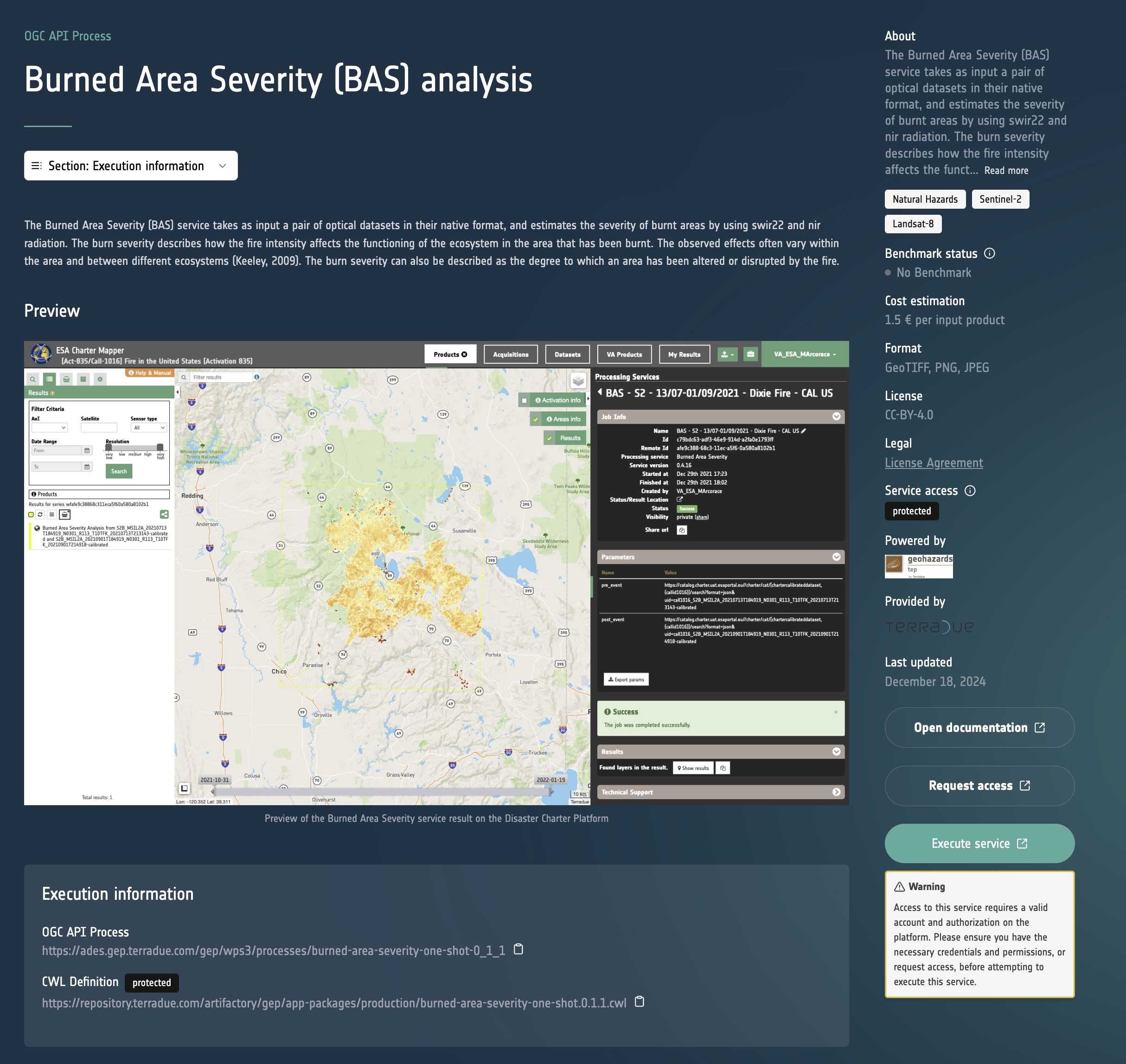The image size is (1126, 1064).
Task: Click Read more in About section
Action: tap(1006, 171)
